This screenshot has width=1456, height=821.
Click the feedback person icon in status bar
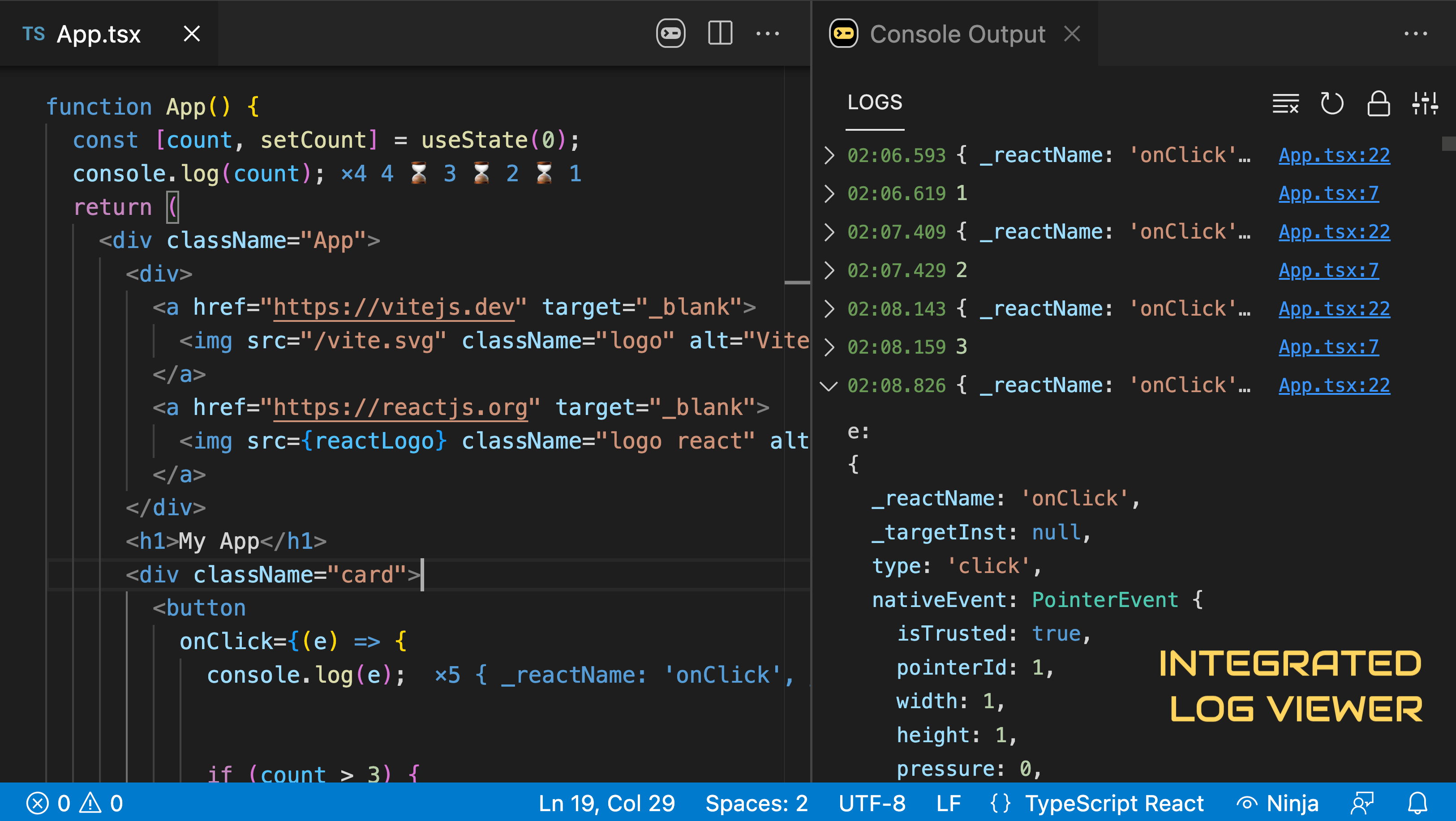click(1362, 803)
